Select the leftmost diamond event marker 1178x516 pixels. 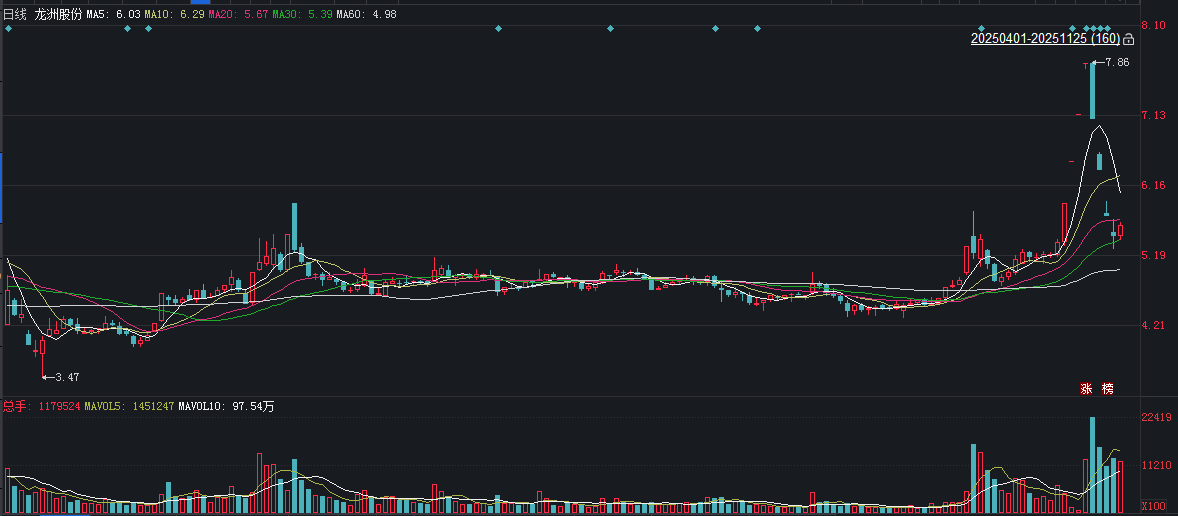(8, 28)
